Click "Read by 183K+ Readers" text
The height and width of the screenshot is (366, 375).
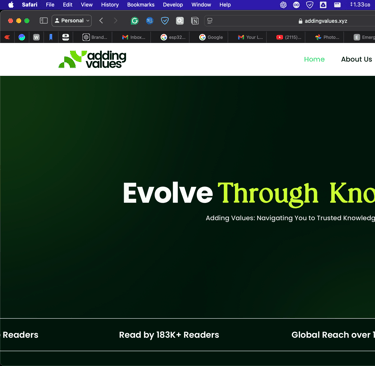pos(169,335)
